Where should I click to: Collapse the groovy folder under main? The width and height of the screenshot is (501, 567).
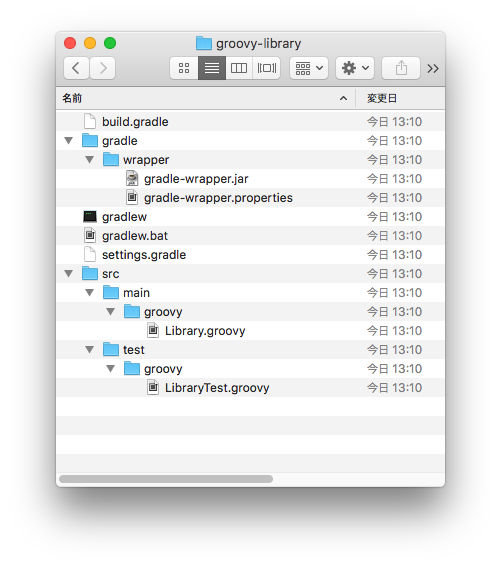tap(111, 312)
